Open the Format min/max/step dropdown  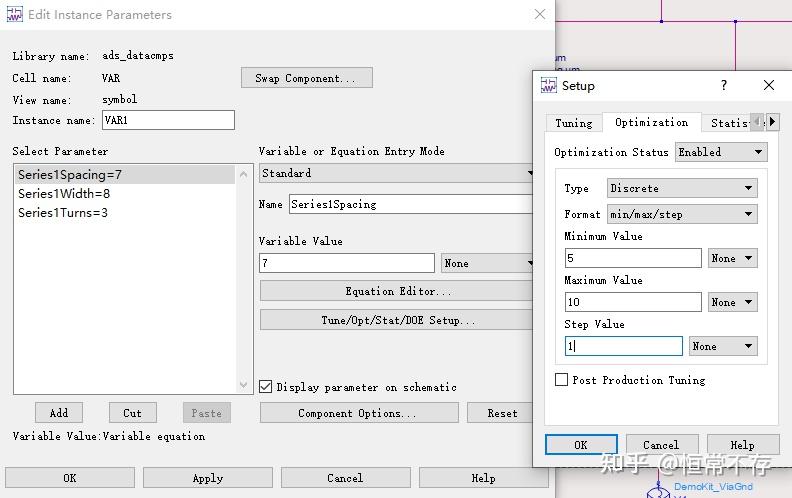pos(681,214)
